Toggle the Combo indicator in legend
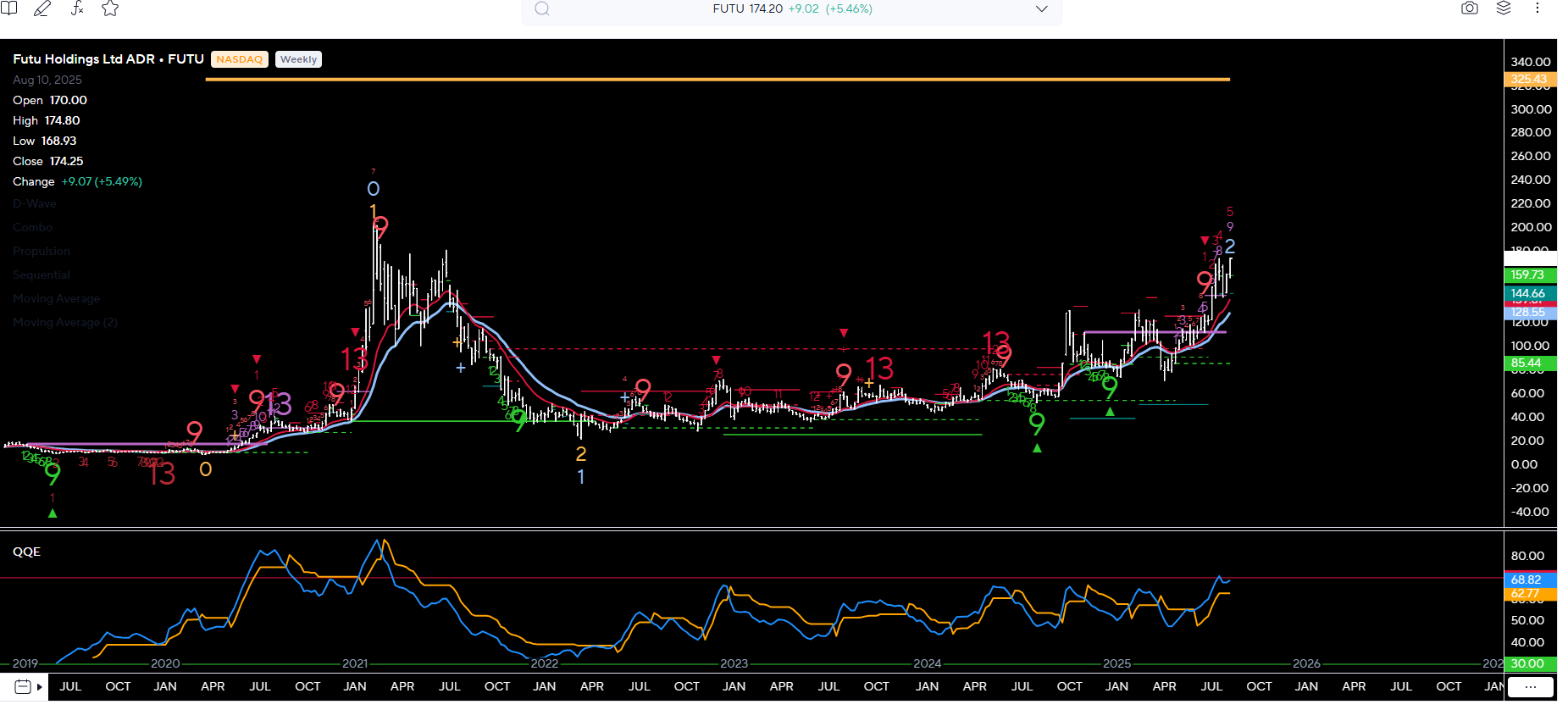 pyautogui.click(x=33, y=227)
